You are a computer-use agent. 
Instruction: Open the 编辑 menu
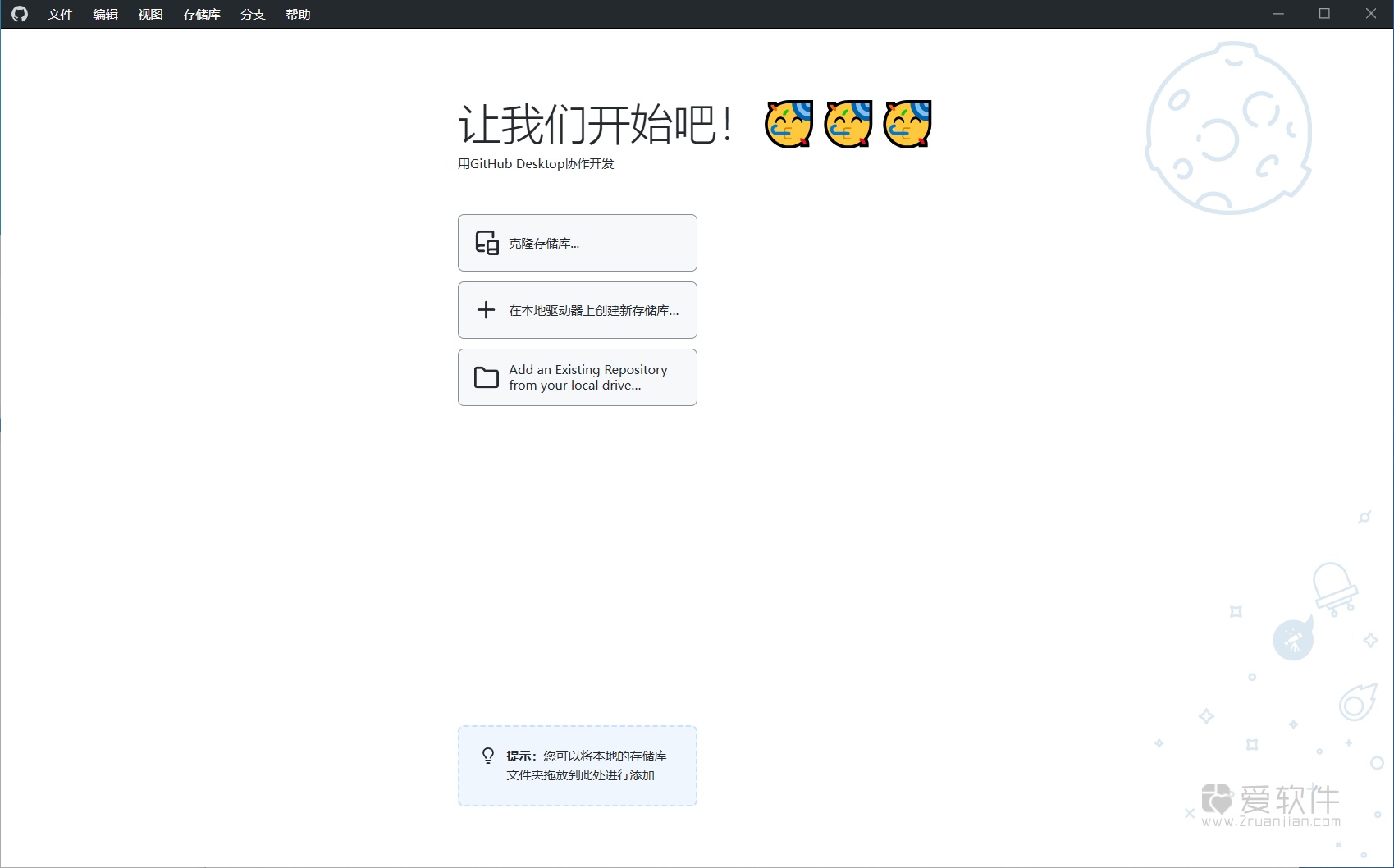pos(105,14)
